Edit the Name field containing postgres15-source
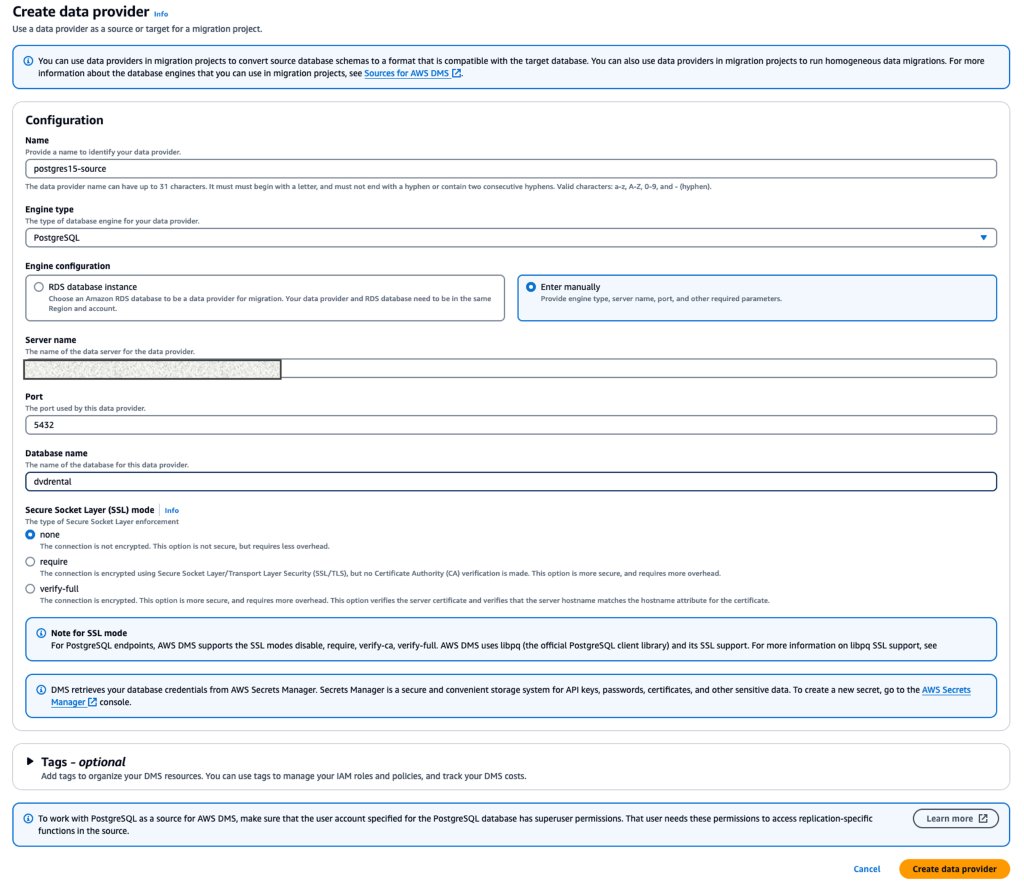1024x893 pixels. point(511,169)
